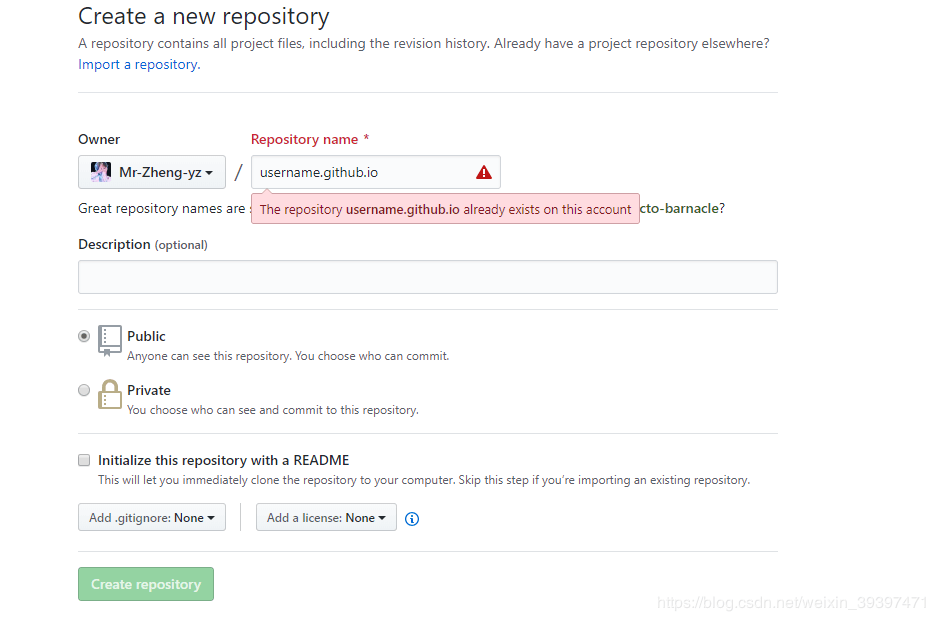Screen dimensions: 935x621
Task: Click the suggested name ending in cto-barnacle
Action: coord(679,208)
